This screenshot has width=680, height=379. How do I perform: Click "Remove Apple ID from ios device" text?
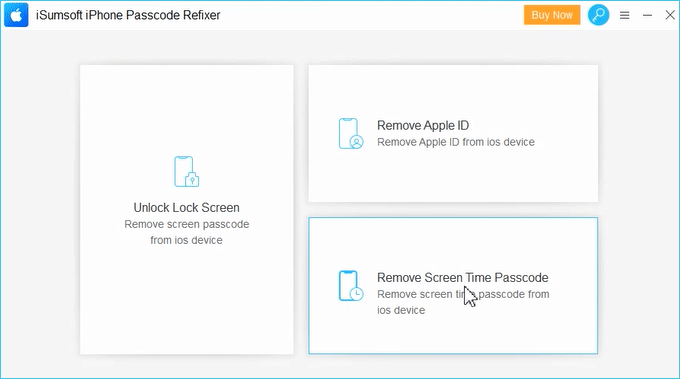coord(456,142)
